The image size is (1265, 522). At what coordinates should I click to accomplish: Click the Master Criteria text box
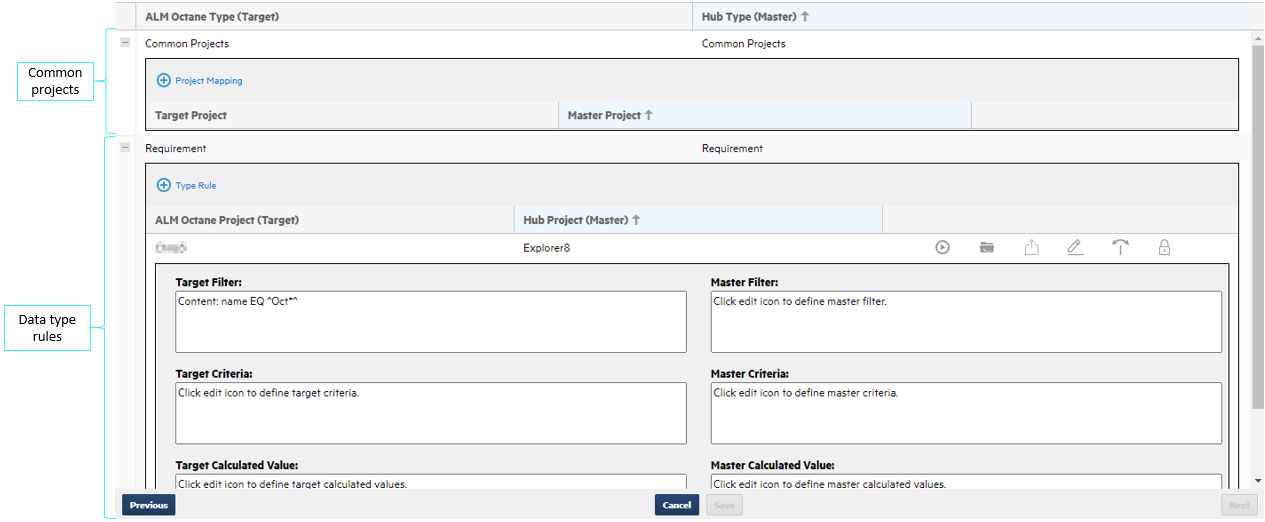(x=966, y=413)
